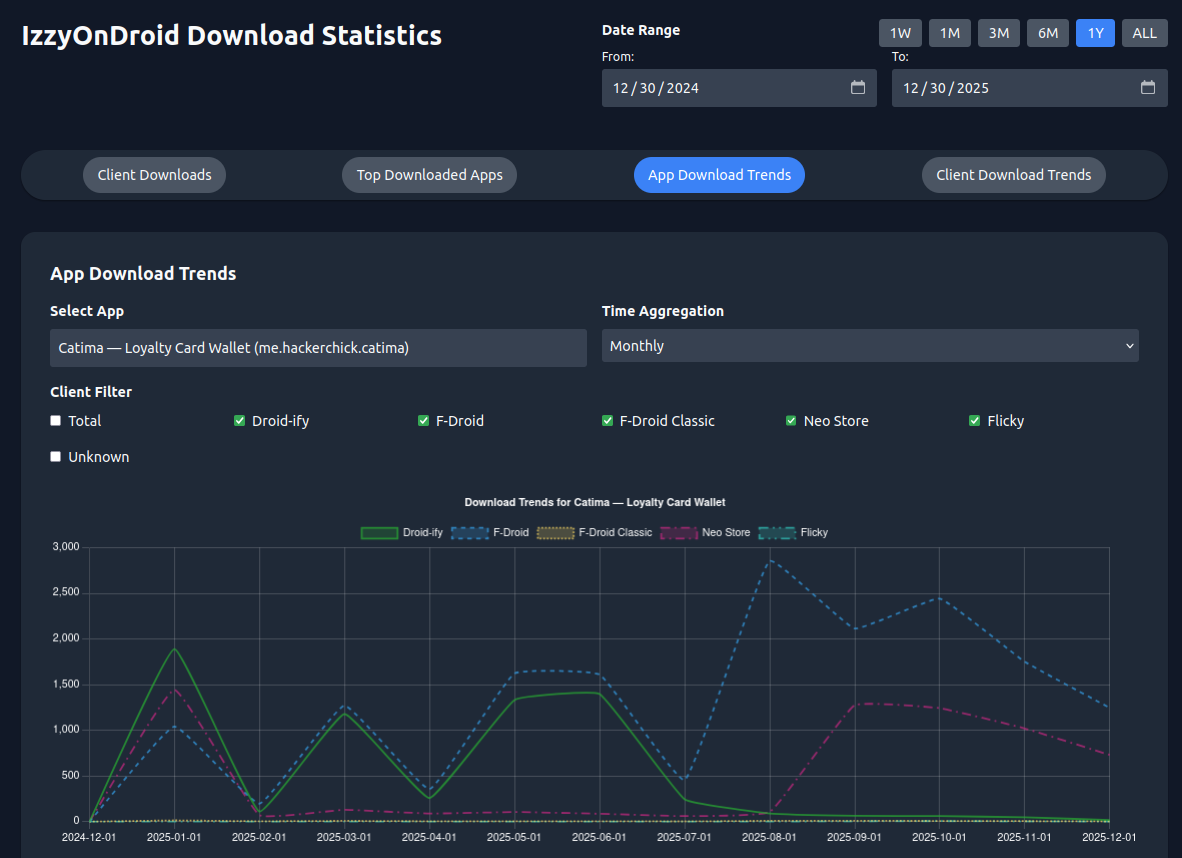Expand the Time Aggregation Monthly dropdown
1182x858 pixels.
click(x=870, y=346)
